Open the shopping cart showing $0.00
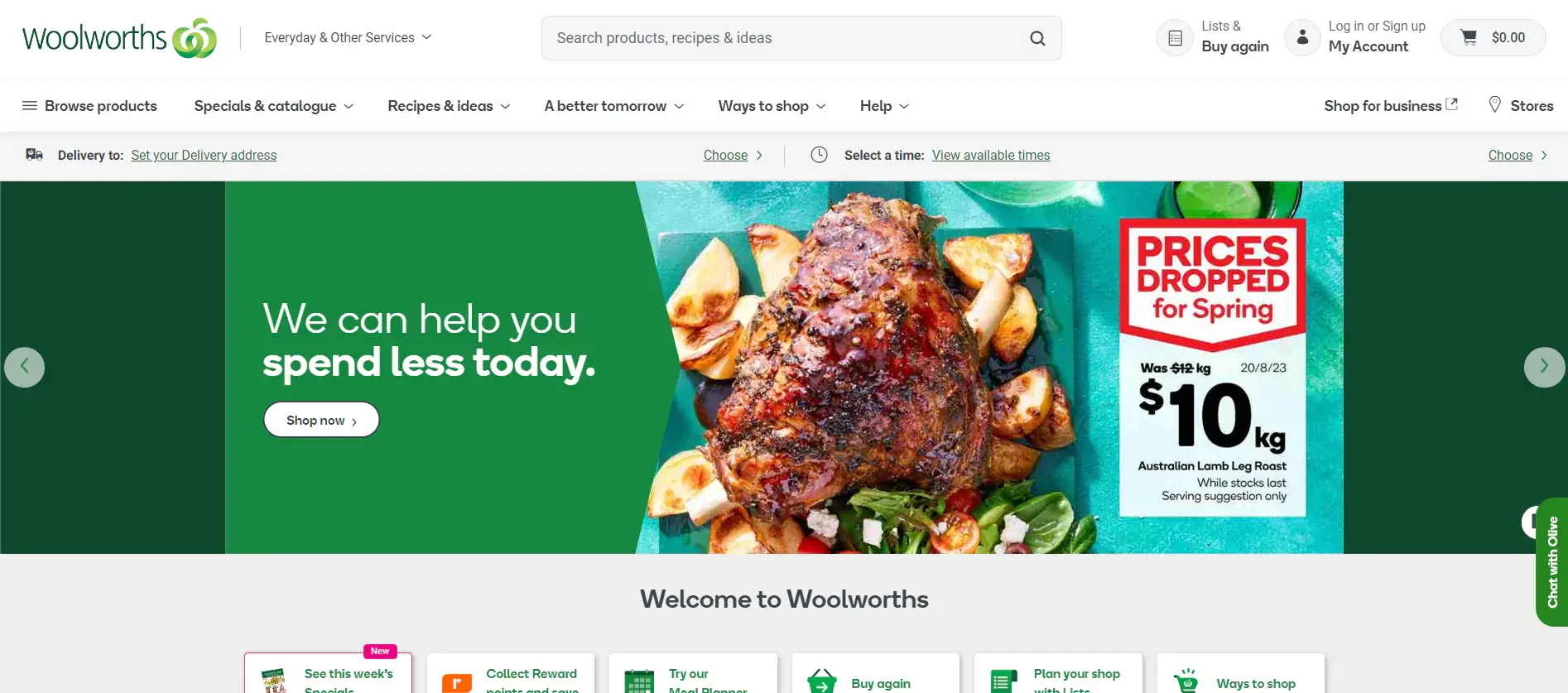Viewport: 1568px width, 693px height. pos(1493,37)
